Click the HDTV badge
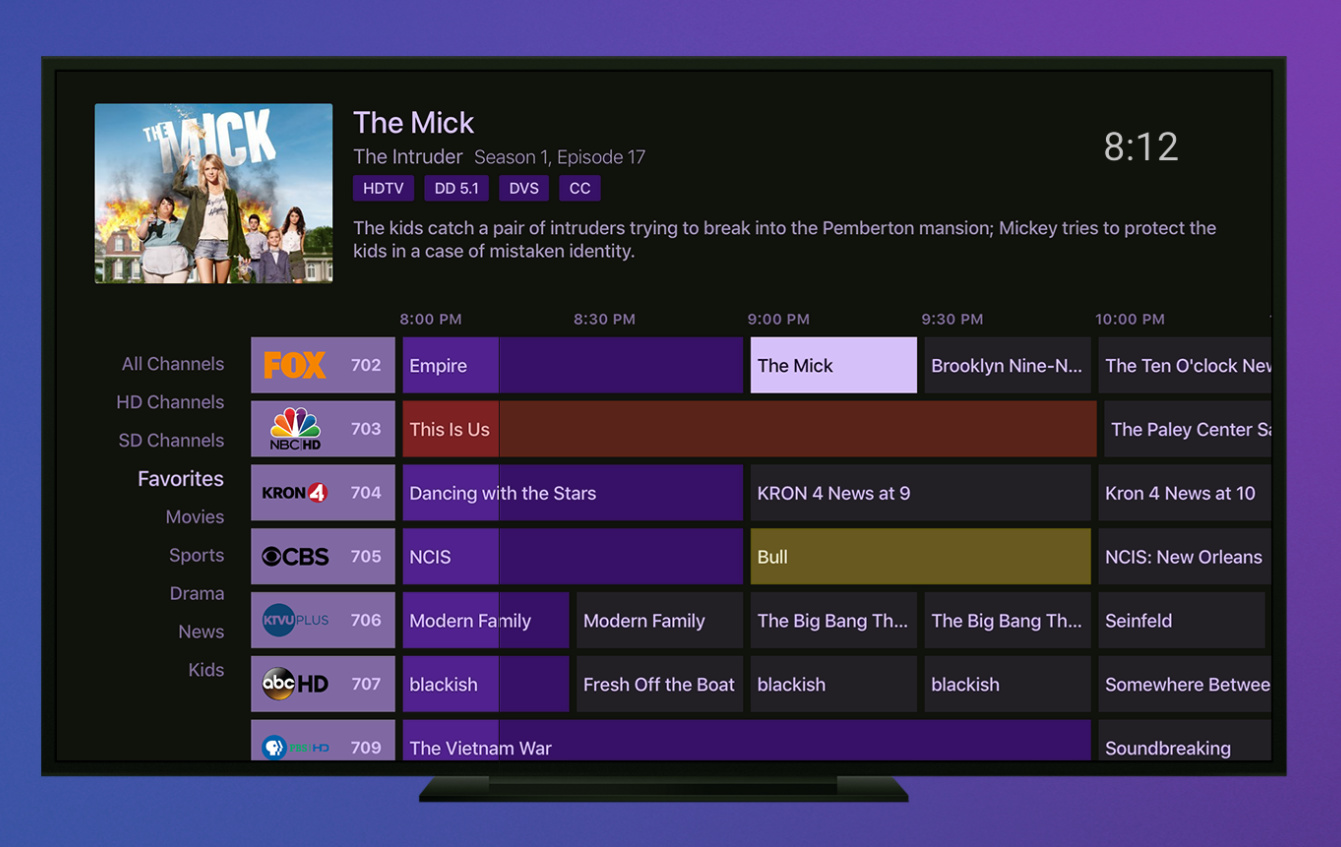Screen dimensions: 1341x847 [x=383, y=188]
